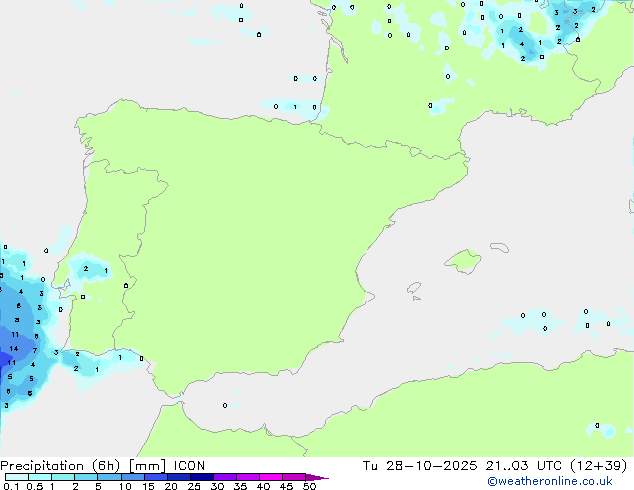Click the 25–30 mm legend swatch
Viewport: 634px width, 490px height.
pyautogui.click(x=202, y=477)
